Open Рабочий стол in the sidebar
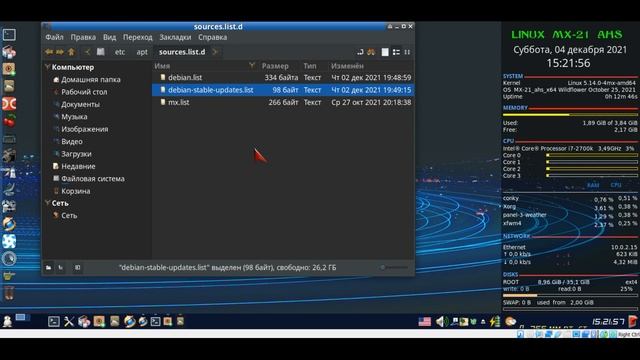 [84, 92]
